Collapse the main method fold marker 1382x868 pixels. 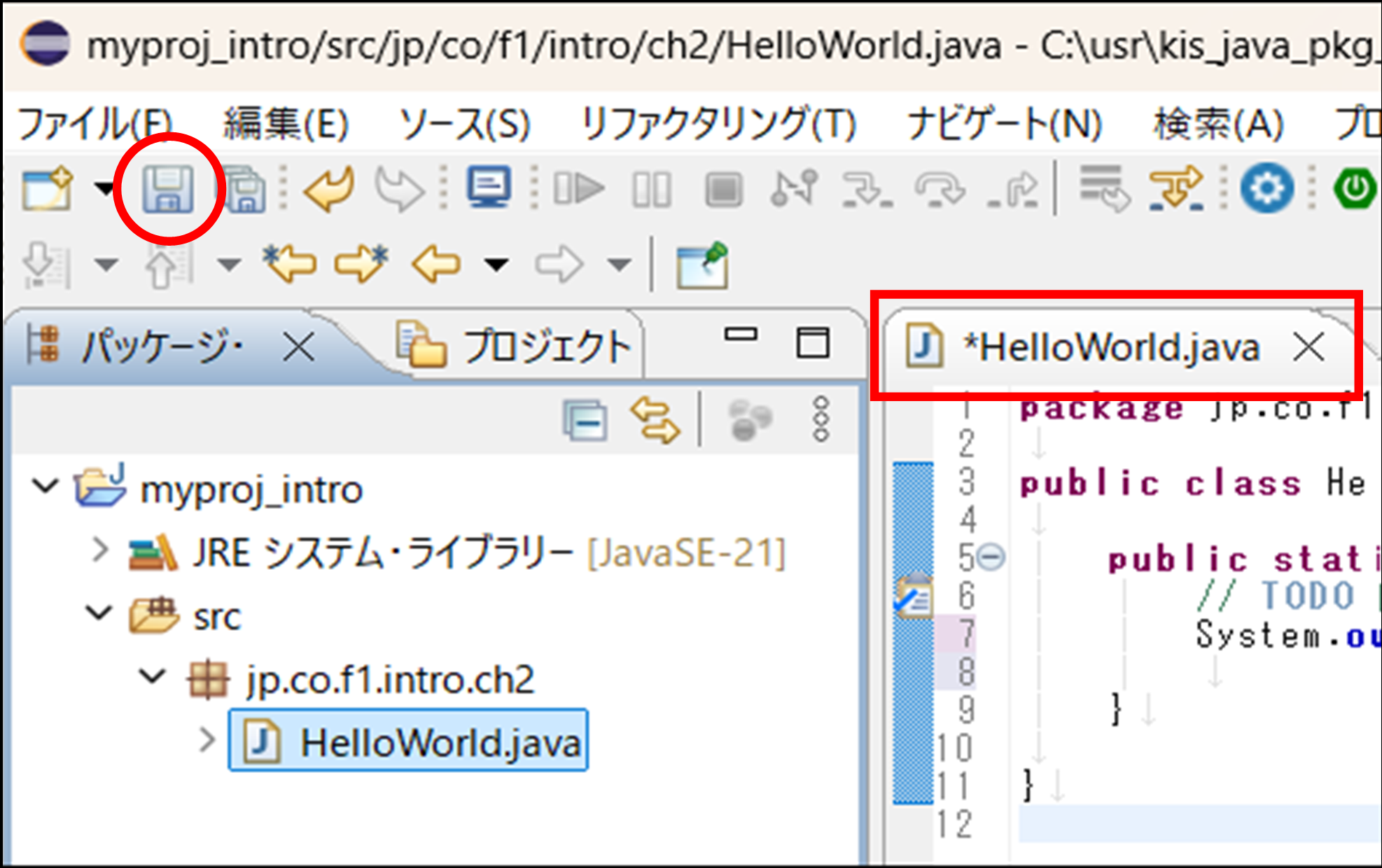(991, 558)
